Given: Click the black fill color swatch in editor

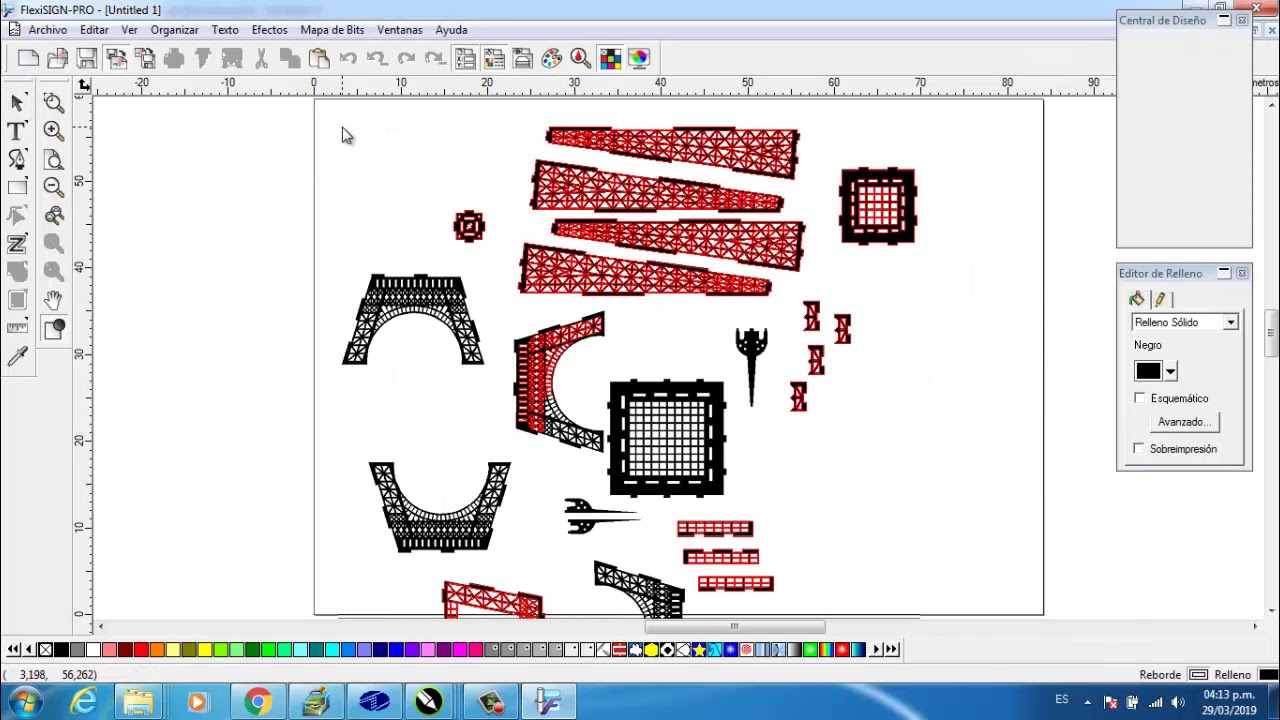Looking at the screenshot, I should (1148, 371).
